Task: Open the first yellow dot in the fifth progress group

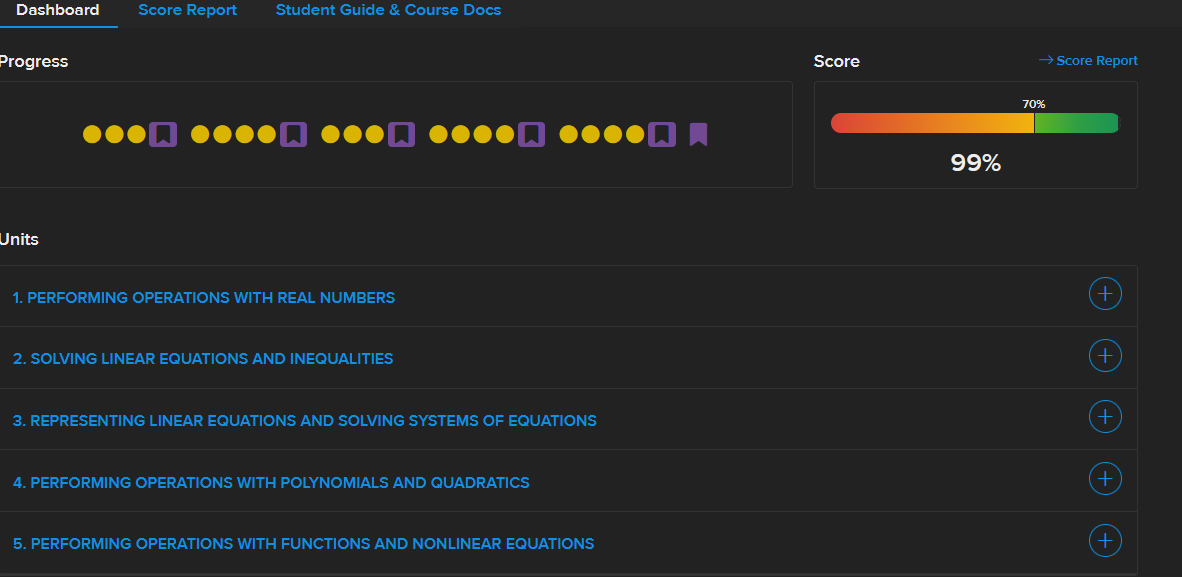Action: pyautogui.click(x=568, y=134)
